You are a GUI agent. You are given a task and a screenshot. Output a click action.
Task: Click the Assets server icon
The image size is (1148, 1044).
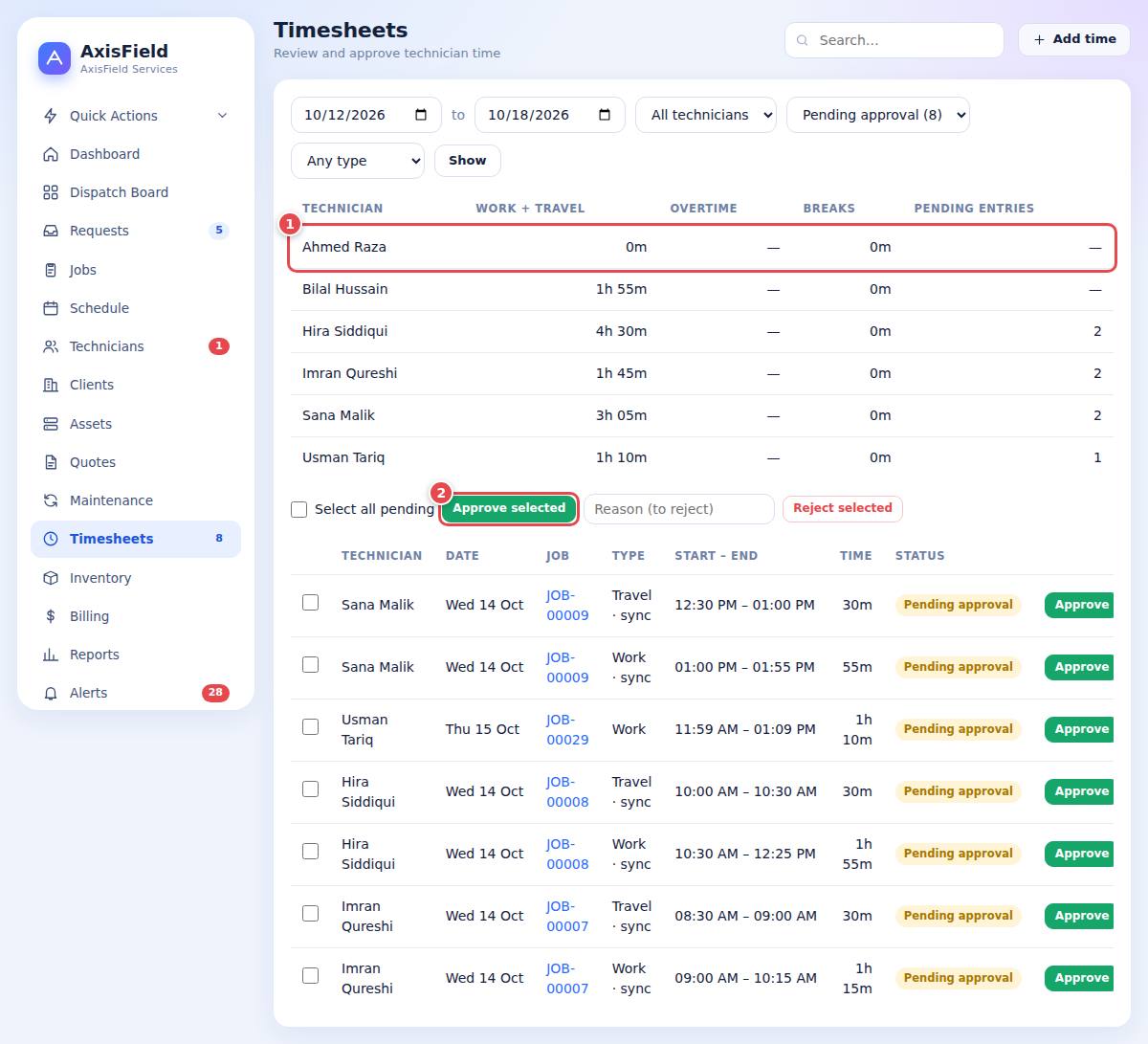click(x=51, y=424)
